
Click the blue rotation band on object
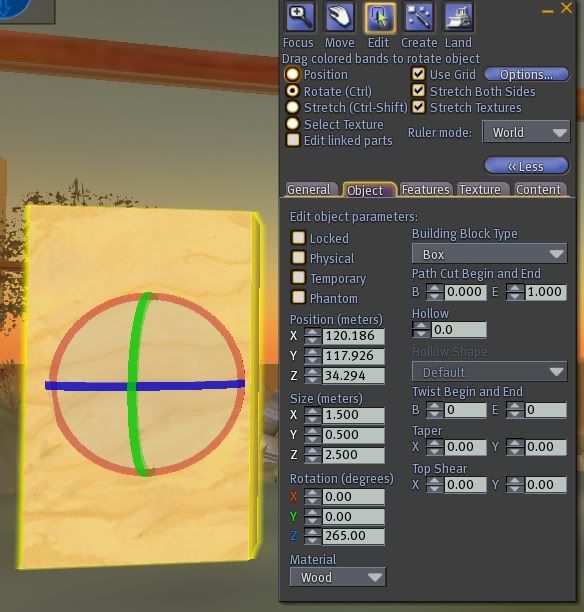pyautogui.click(x=187, y=386)
